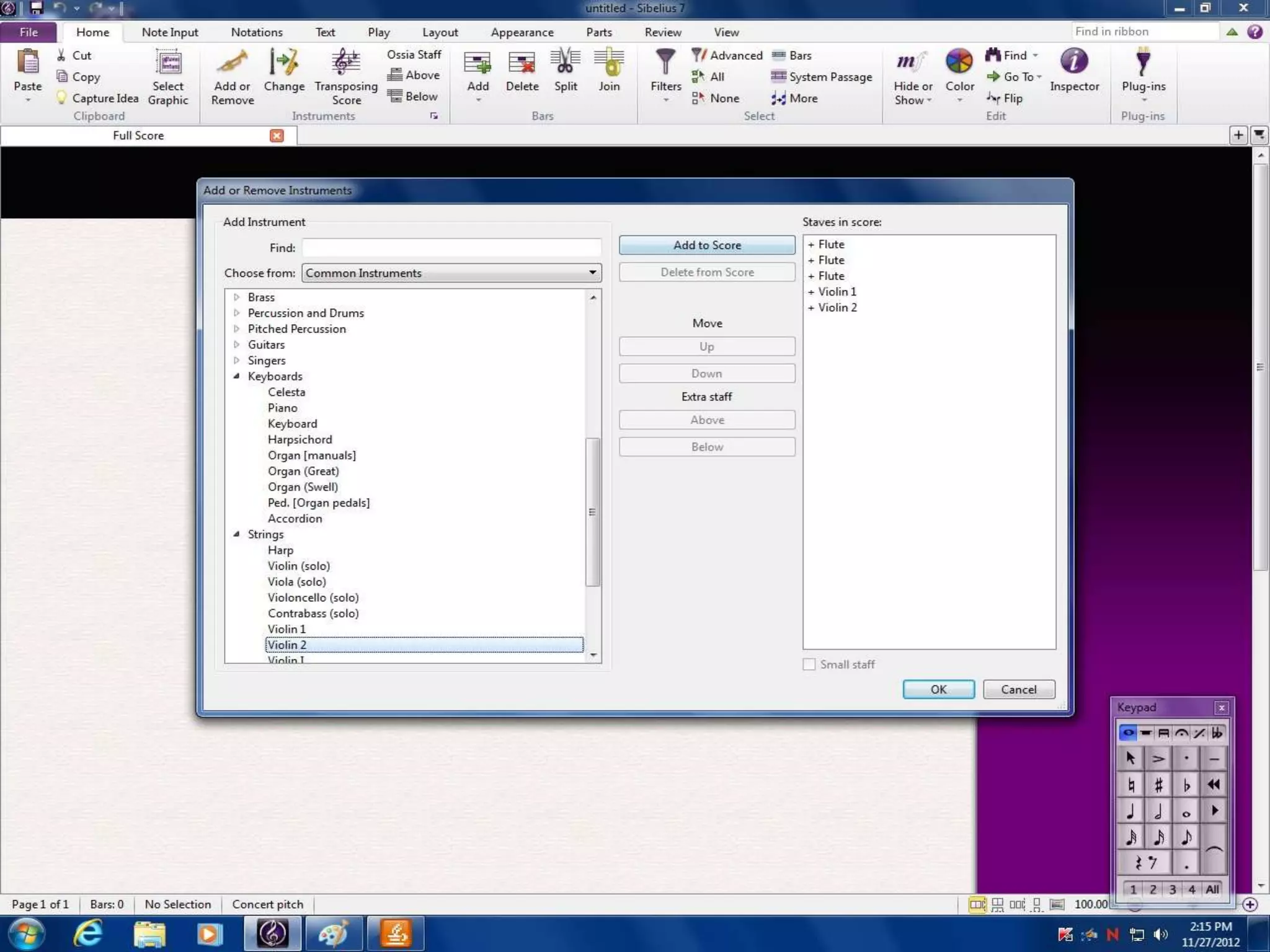This screenshot has width=1270, height=952.
Task: Toggle the Small staff checkbox
Action: [809, 664]
